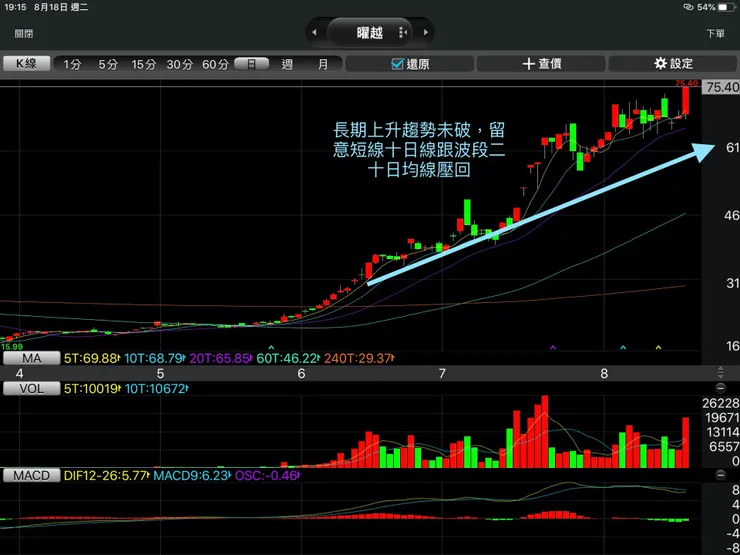
Task: Switch to the 5分 interval
Action: tap(108, 64)
